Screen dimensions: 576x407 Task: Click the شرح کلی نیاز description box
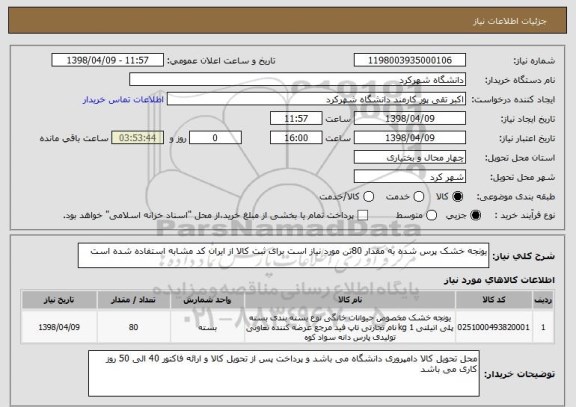[x=283, y=256]
